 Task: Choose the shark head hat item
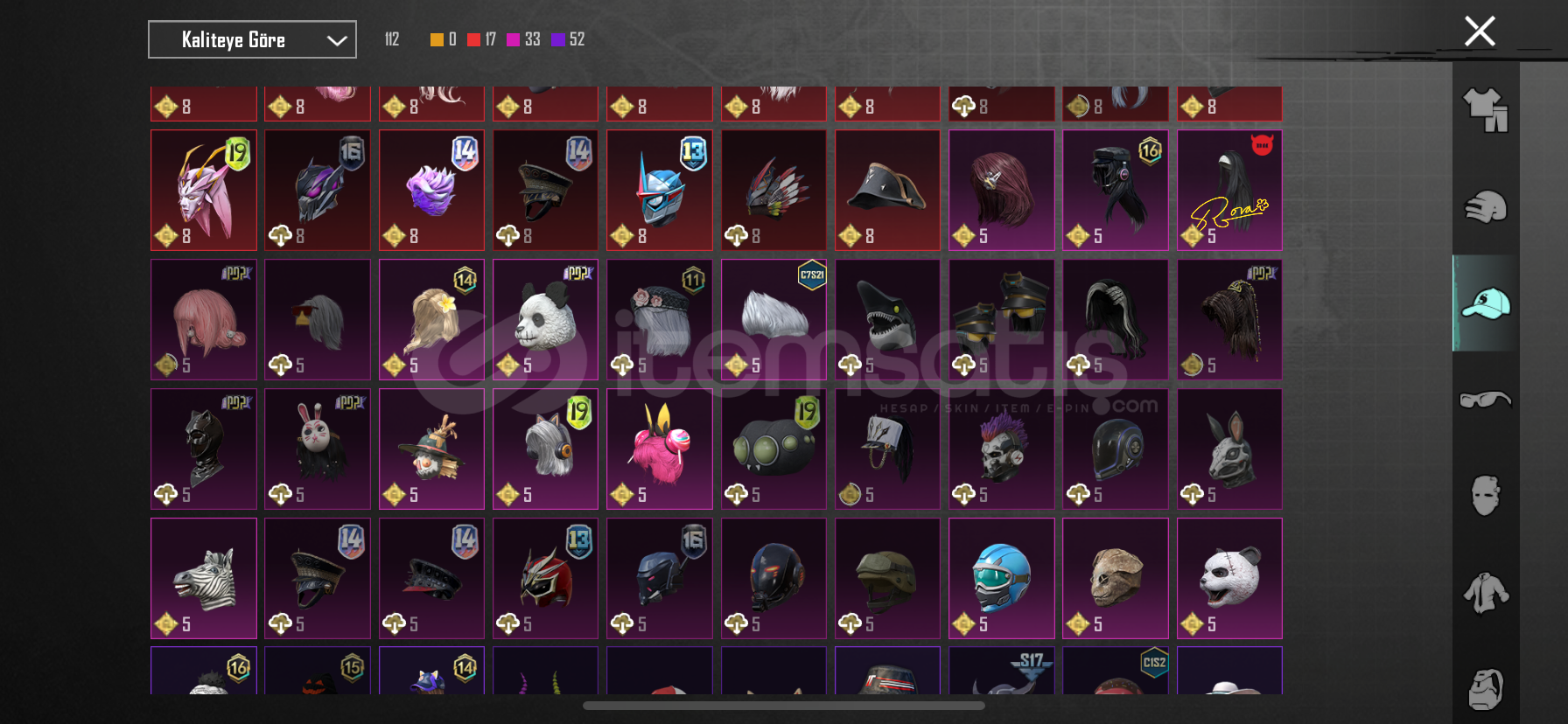pyautogui.click(x=887, y=320)
